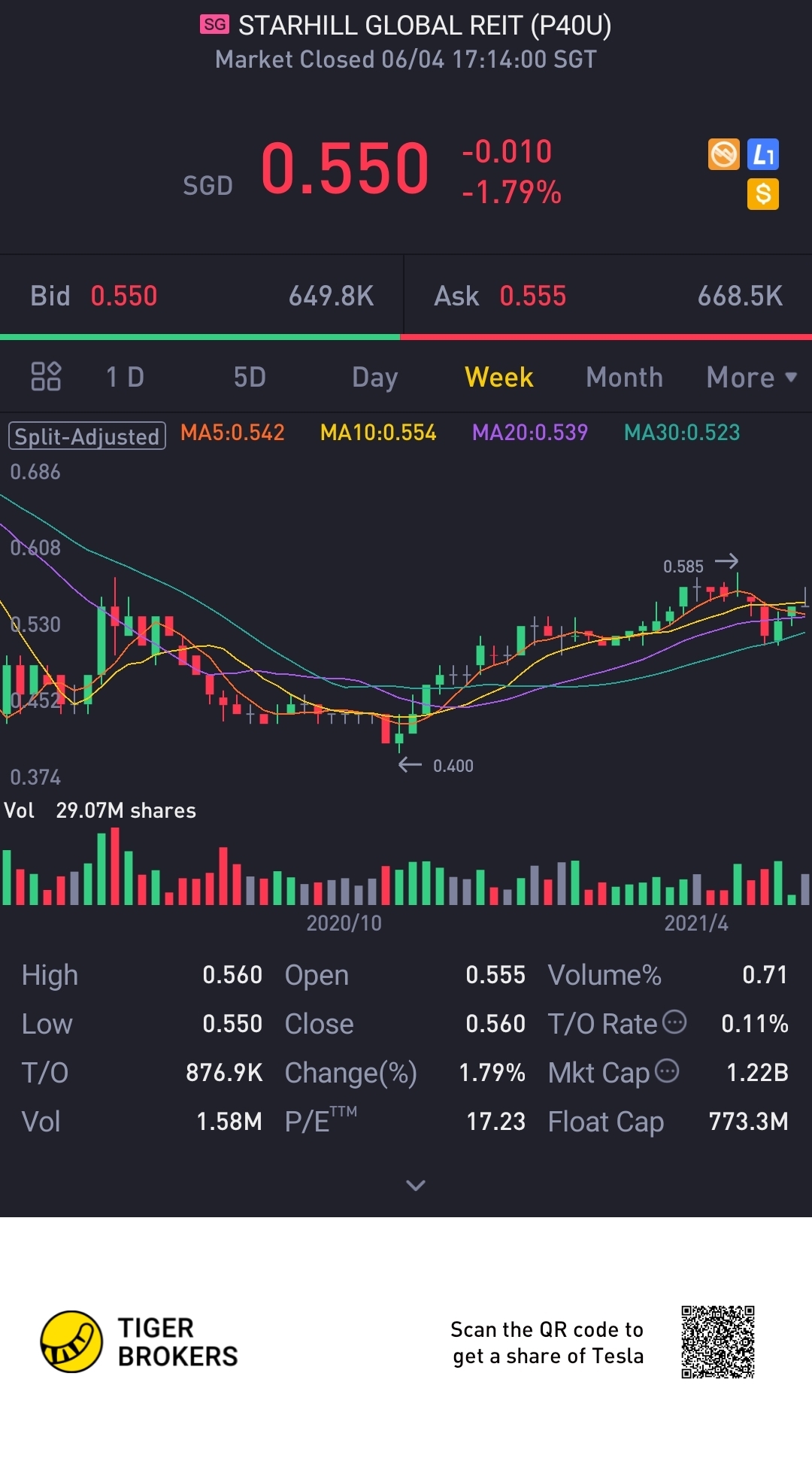Open the chart layout grid icon

point(46,376)
